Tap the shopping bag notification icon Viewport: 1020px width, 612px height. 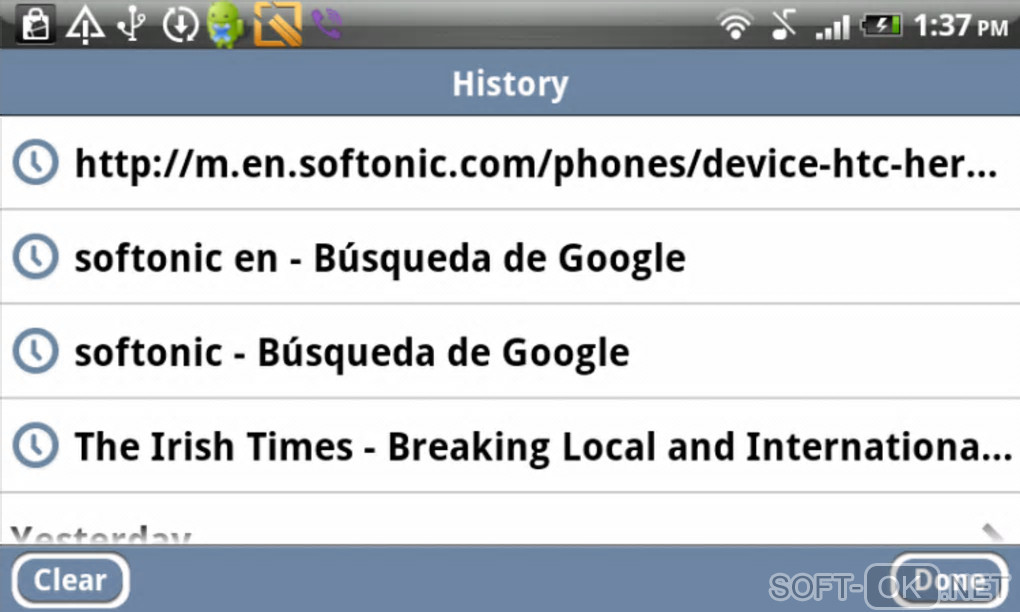[35, 24]
